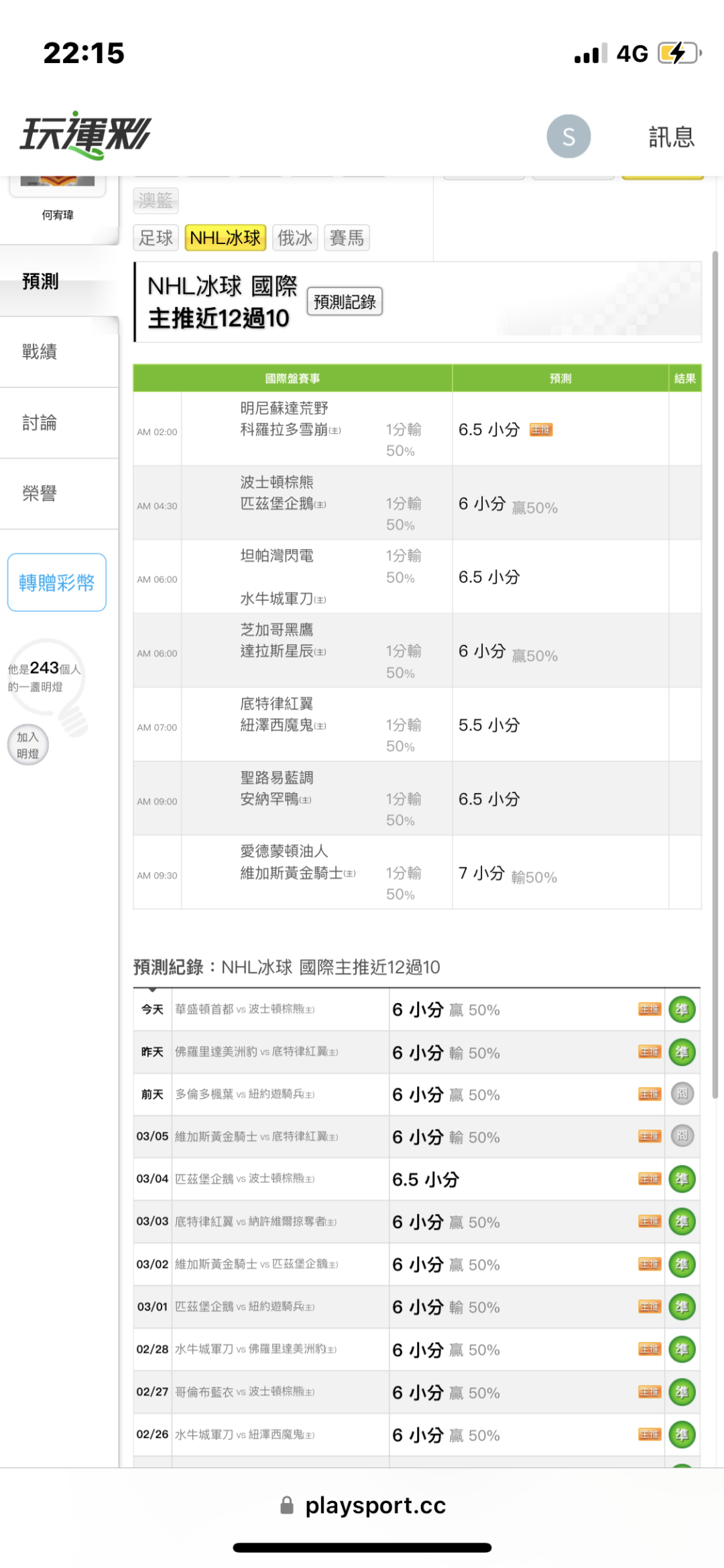Tap the gray badge in the 03/05 row
The height and width of the screenshot is (1568, 724).
point(682,1136)
